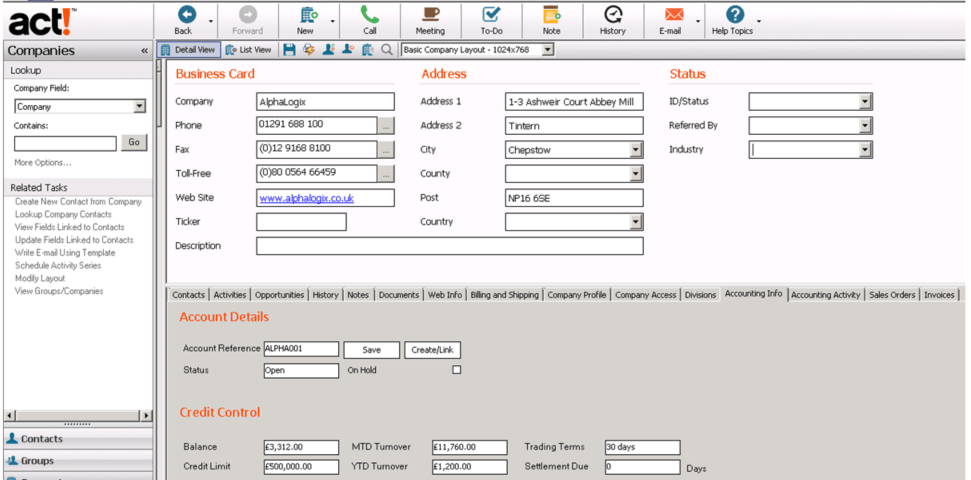
Task: Expand the Company Field lookup dropdown
Action: (139, 107)
